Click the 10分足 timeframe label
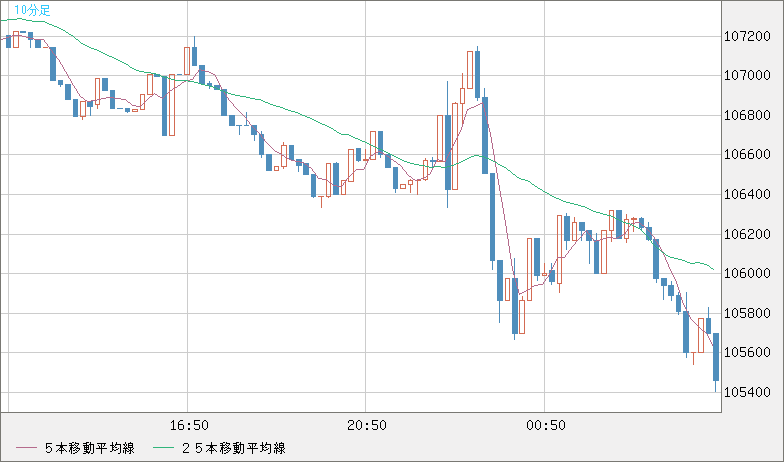784x462 pixels. pyautogui.click(x=32, y=10)
